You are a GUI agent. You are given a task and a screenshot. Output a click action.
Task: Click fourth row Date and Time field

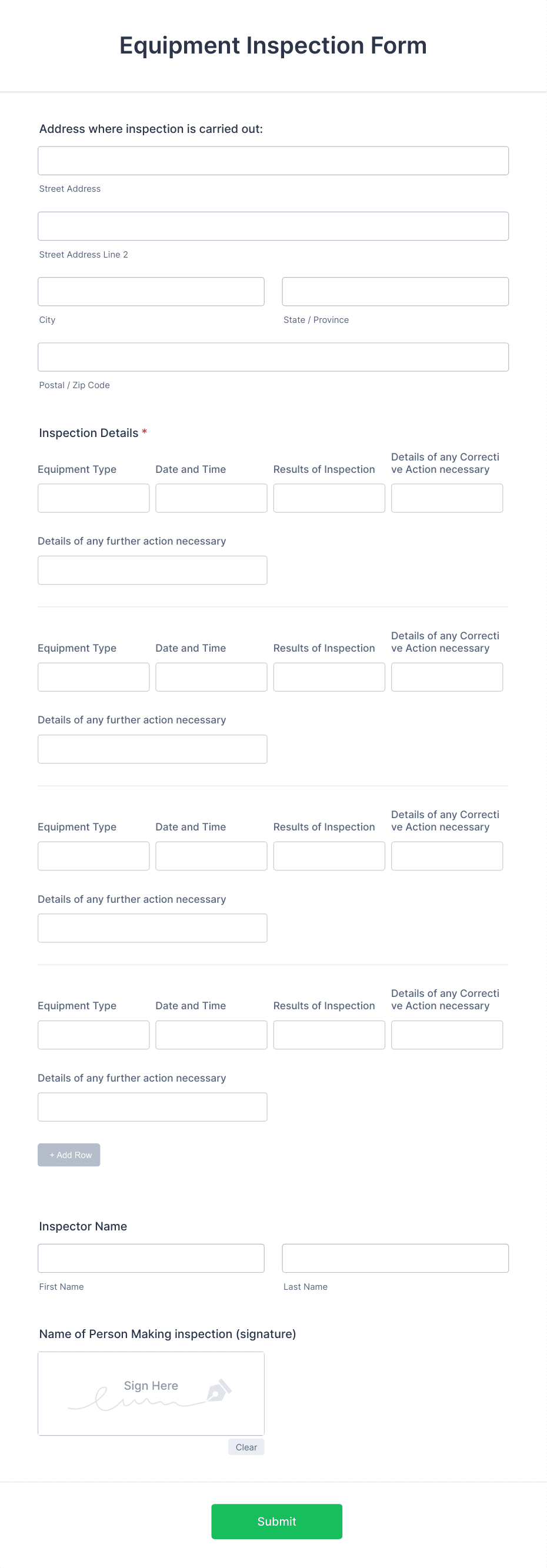pyautogui.click(x=211, y=1035)
